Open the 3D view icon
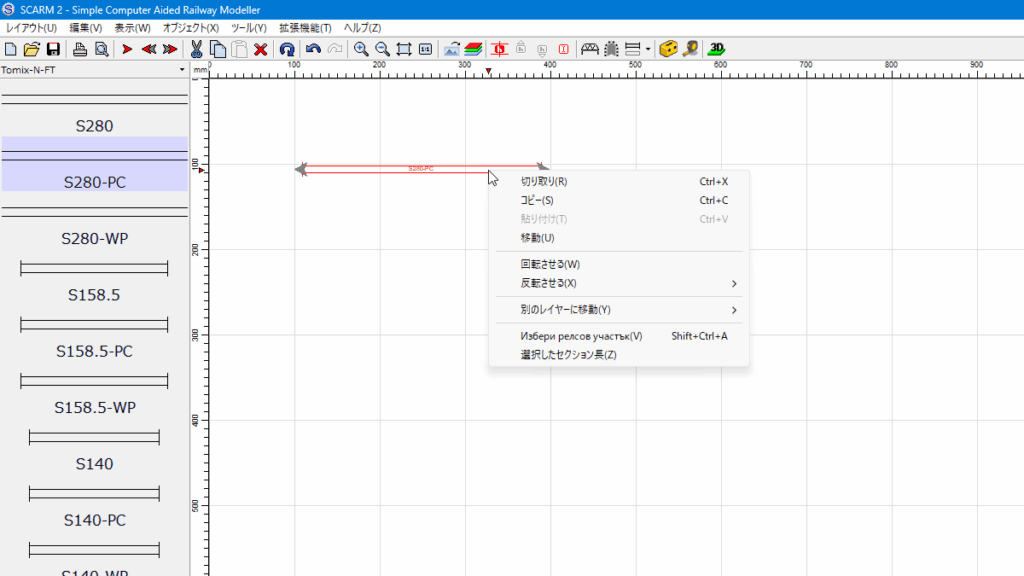This screenshot has height=576, width=1024. (716, 49)
